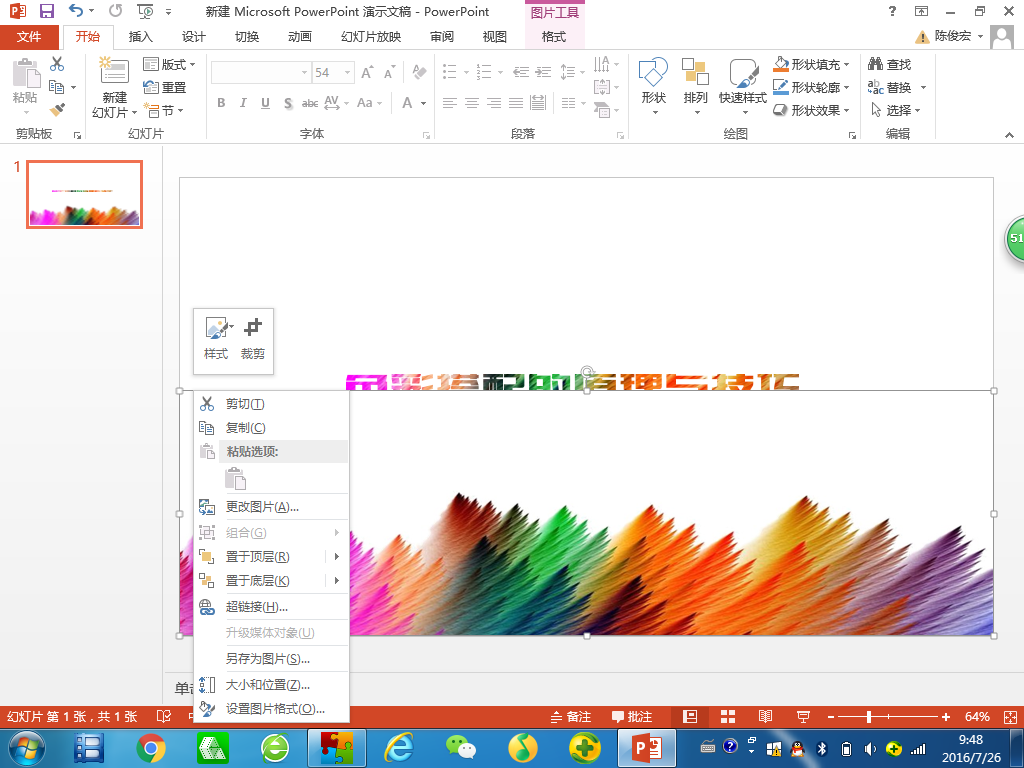Toggle Strikethrough (abc) formatting
The image size is (1024, 768).
(x=310, y=103)
